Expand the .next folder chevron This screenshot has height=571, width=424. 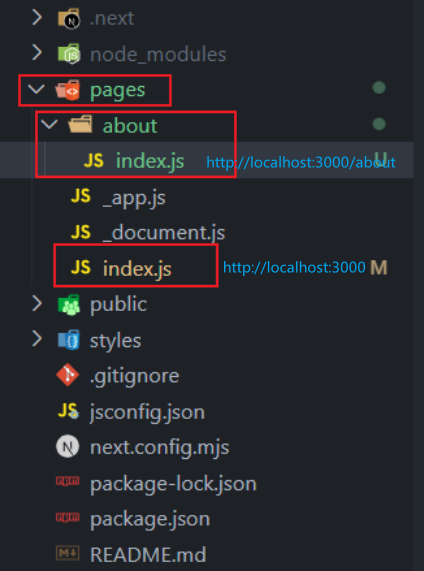(37, 17)
